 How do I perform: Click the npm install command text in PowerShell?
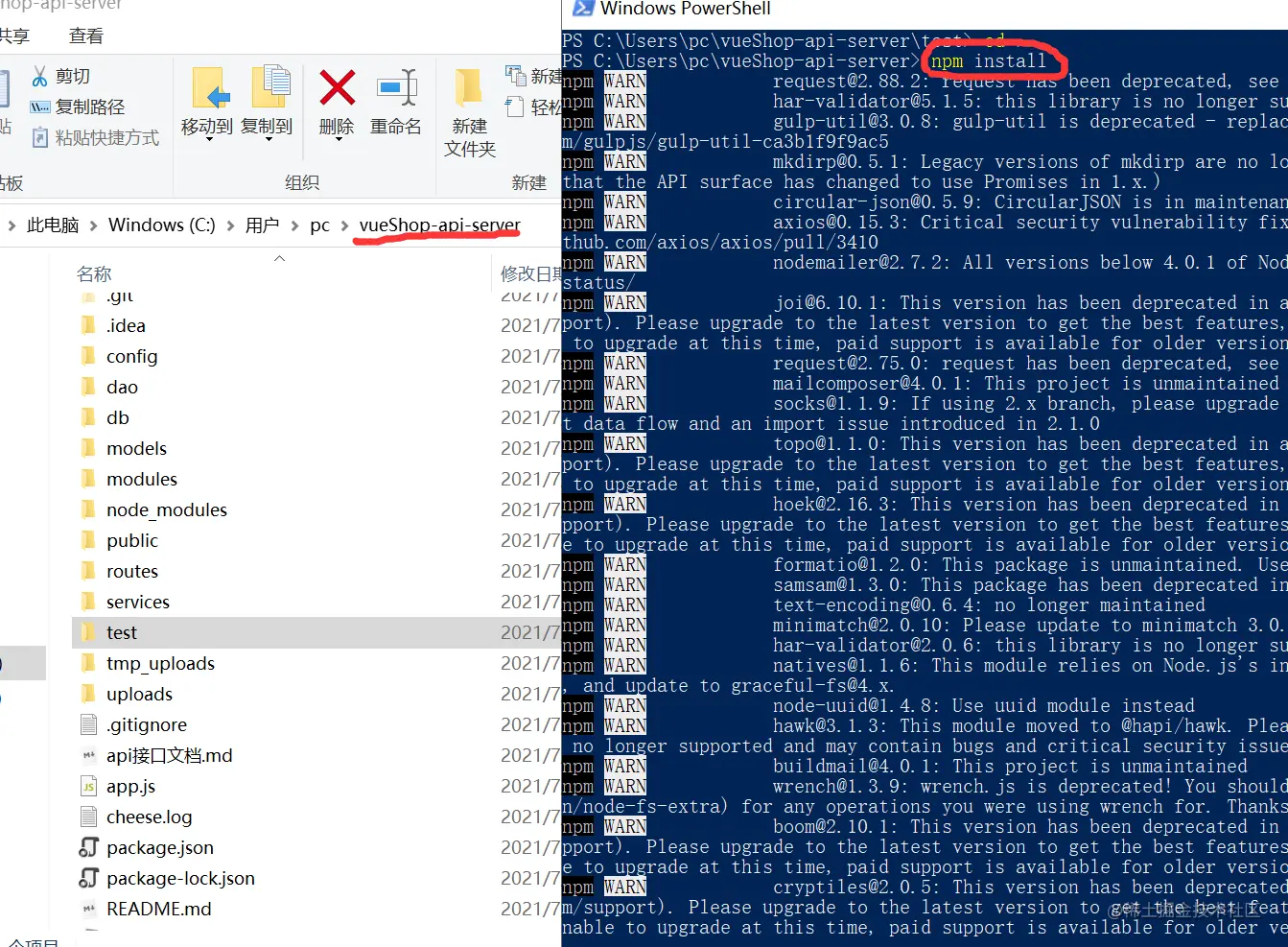(988, 60)
